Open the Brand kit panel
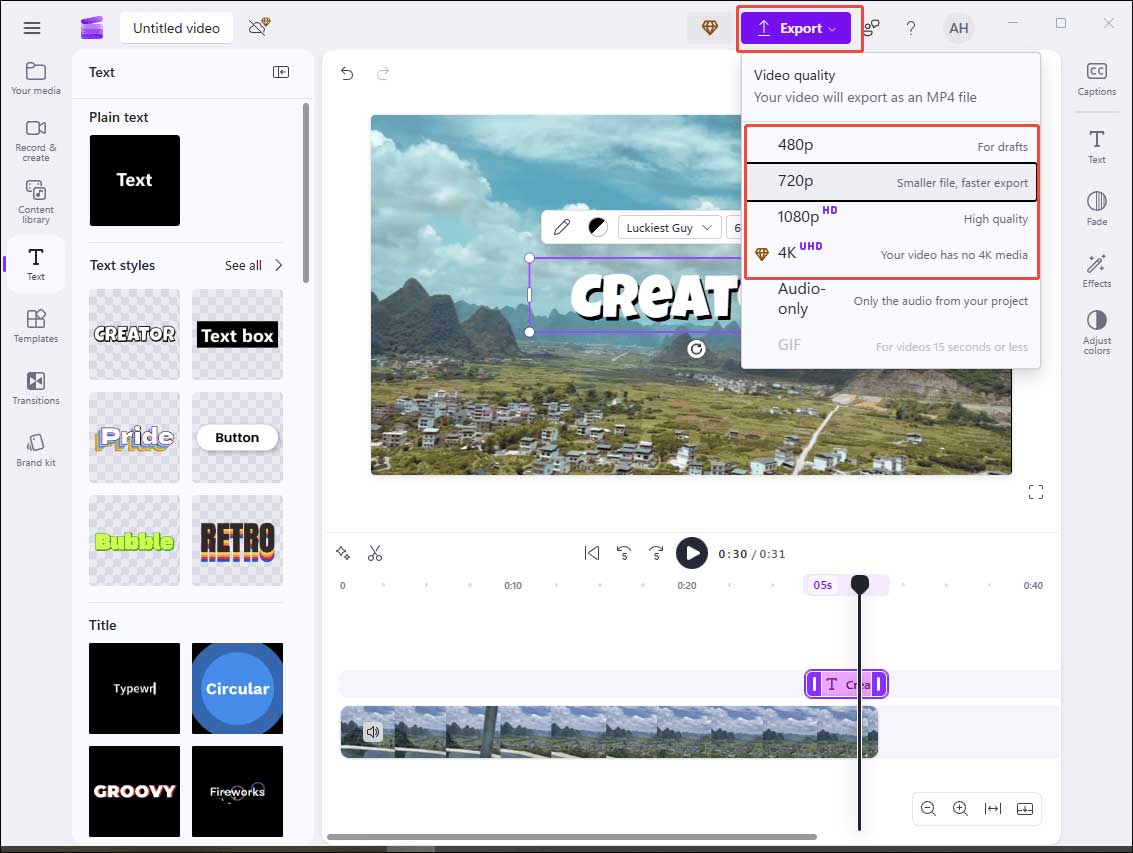The height and width of the screenshot is (853, 1133). point(35,449)
